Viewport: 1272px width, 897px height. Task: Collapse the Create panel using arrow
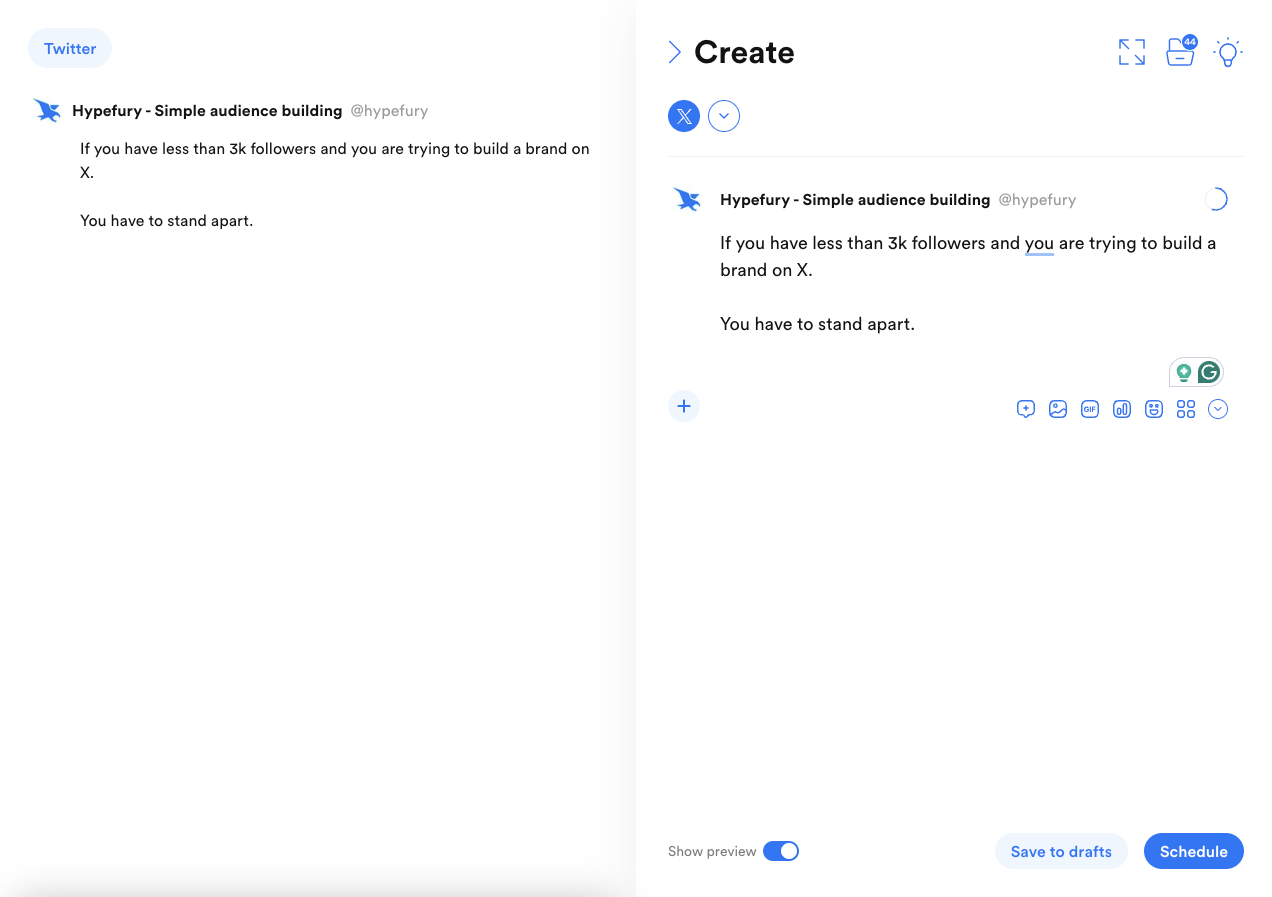tap(675, 52)
